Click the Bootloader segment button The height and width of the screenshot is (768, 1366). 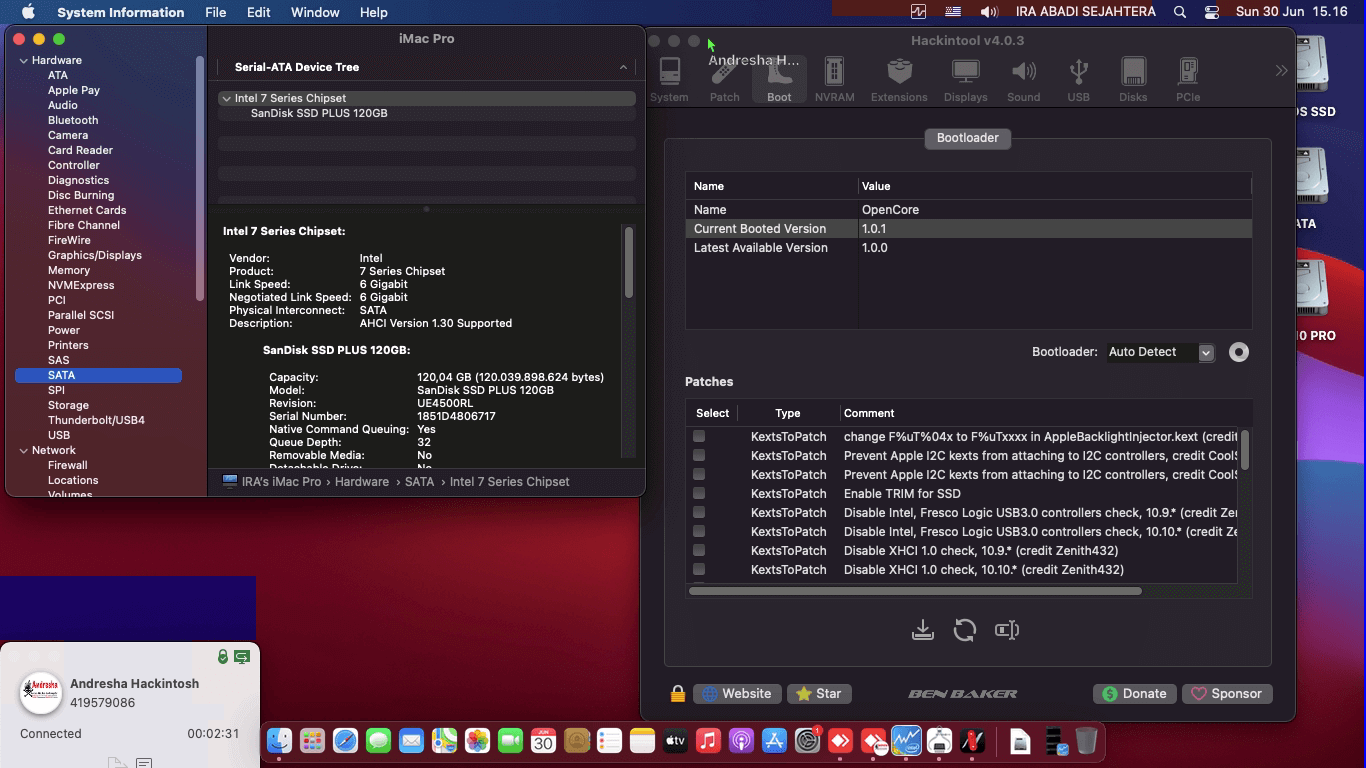pos(967,138)
